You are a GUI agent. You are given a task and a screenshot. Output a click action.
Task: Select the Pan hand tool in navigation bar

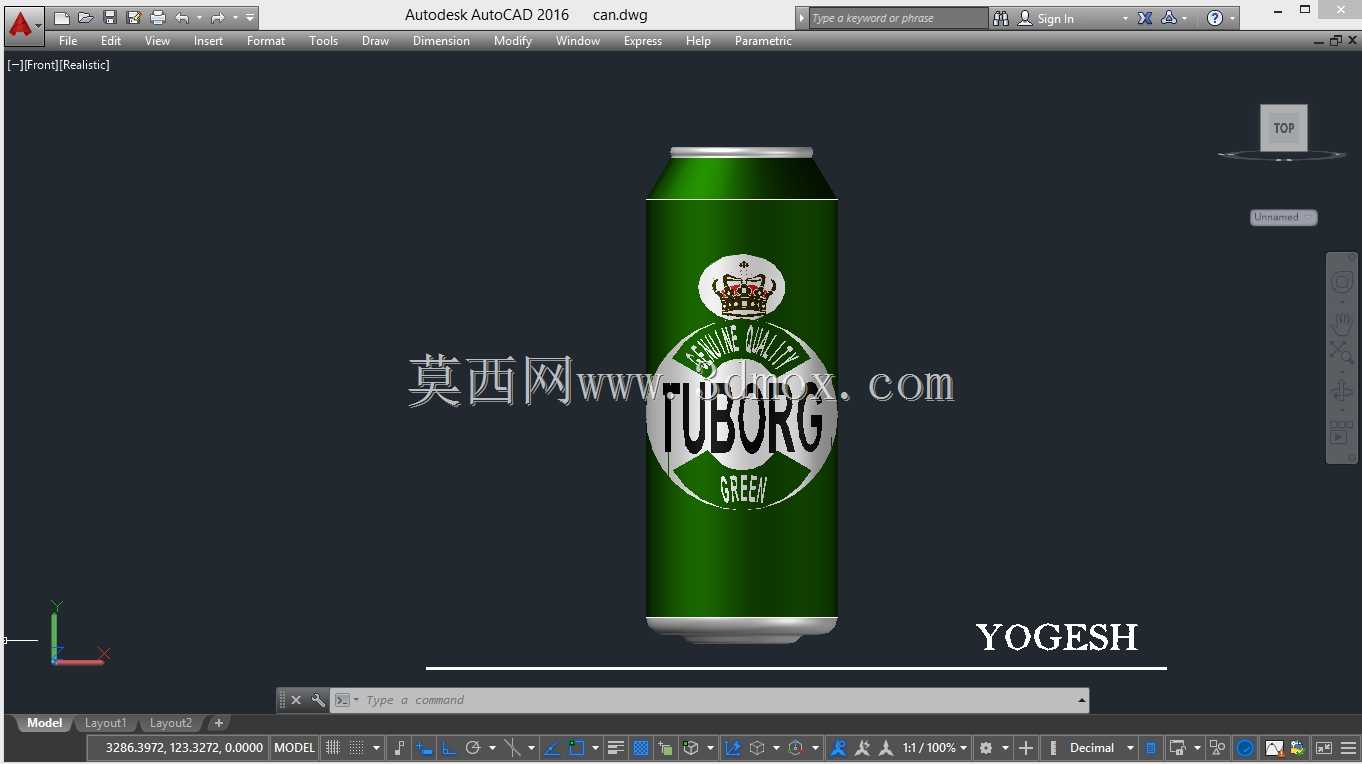[1341, 324]
